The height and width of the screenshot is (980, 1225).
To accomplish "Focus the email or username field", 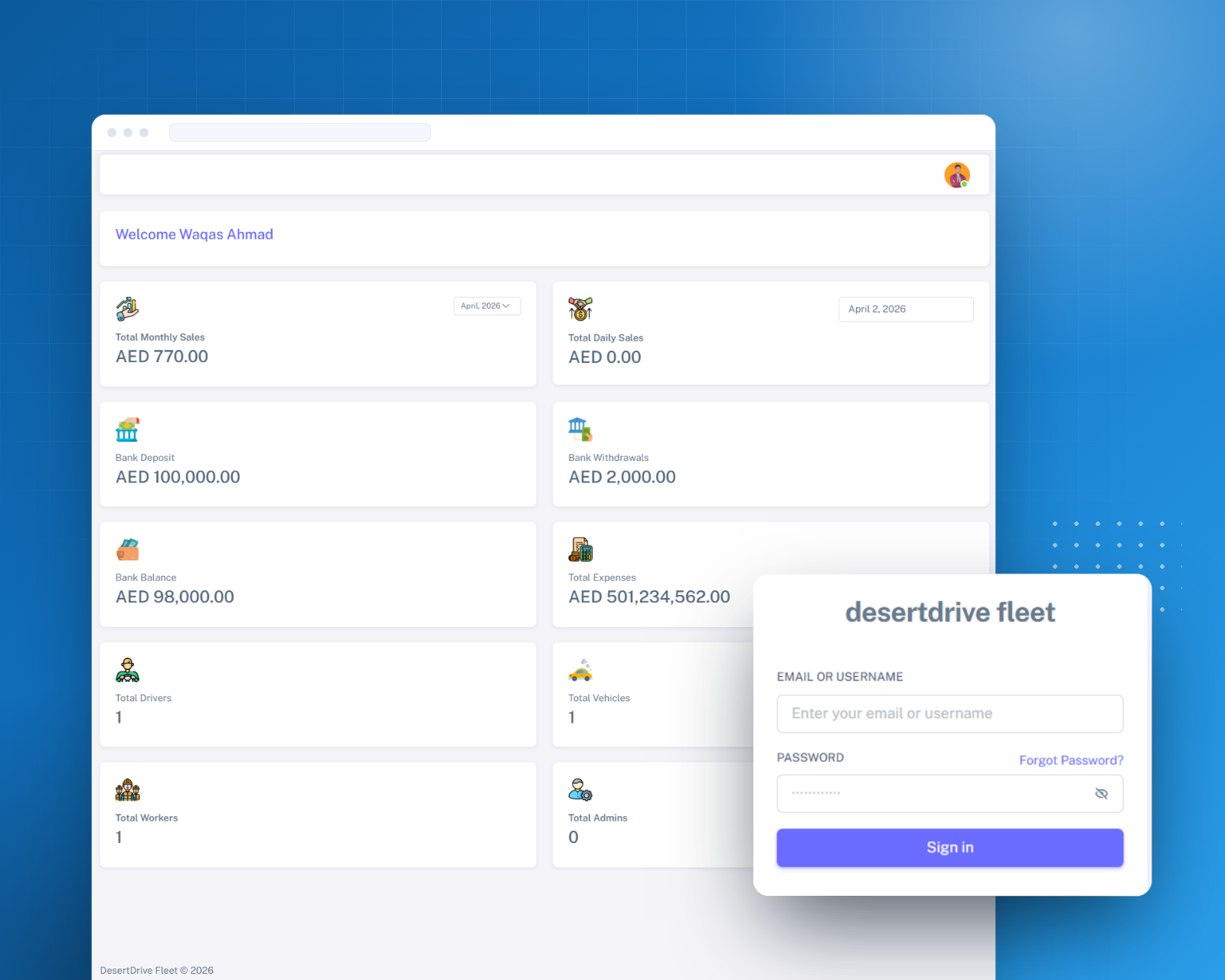I will point(949,714).
